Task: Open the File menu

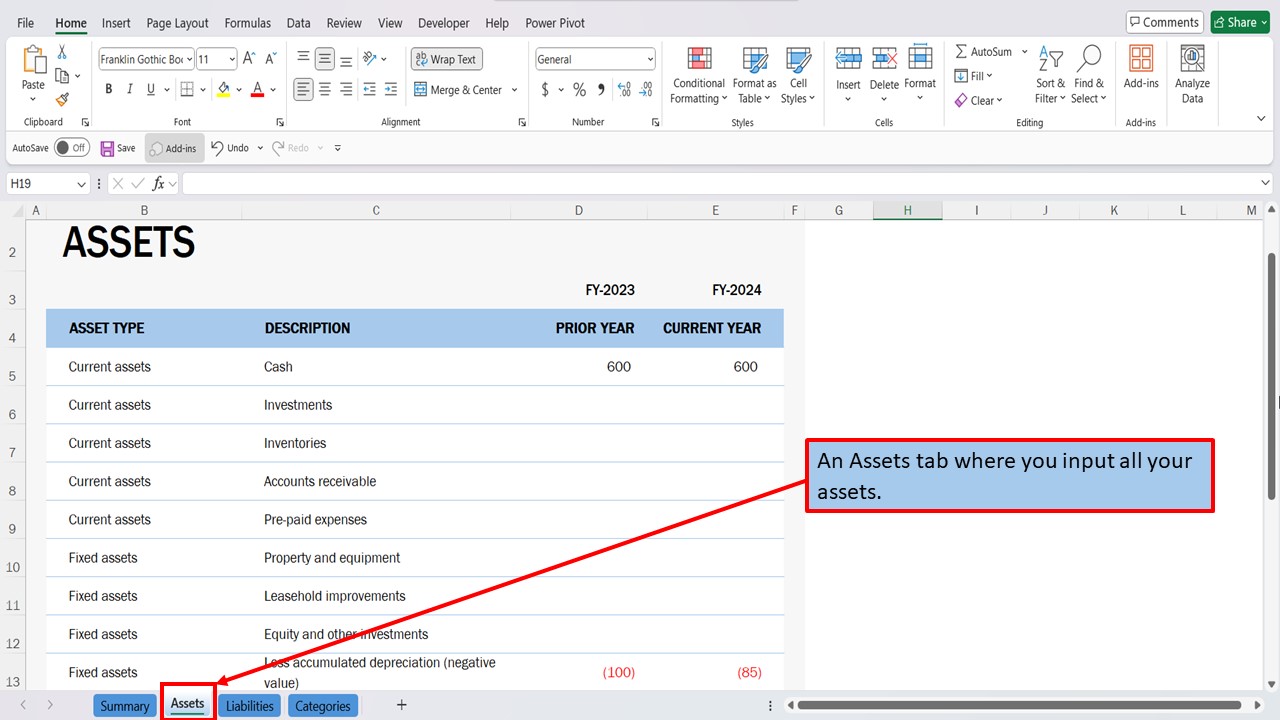Action: (25, 23)
